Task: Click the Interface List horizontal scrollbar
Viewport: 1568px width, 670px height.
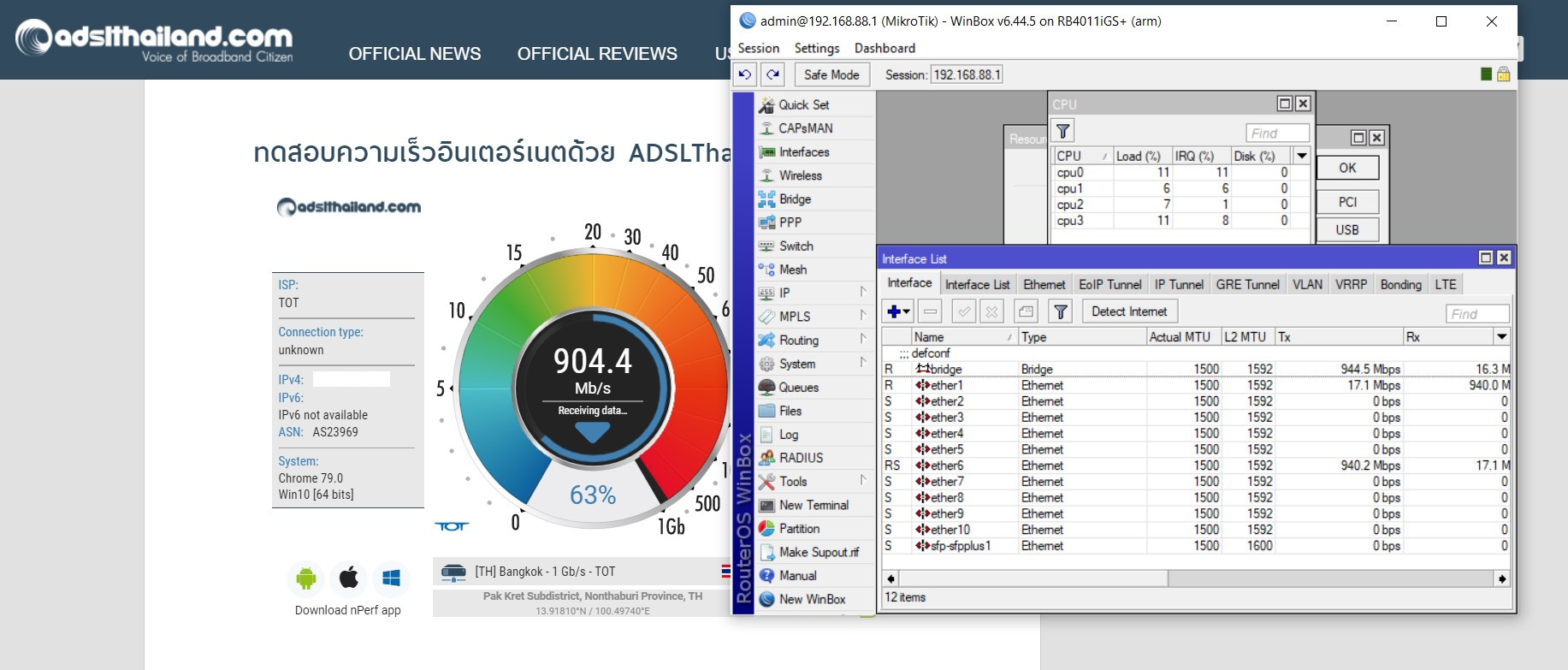Action: [x=1196, y=578]
